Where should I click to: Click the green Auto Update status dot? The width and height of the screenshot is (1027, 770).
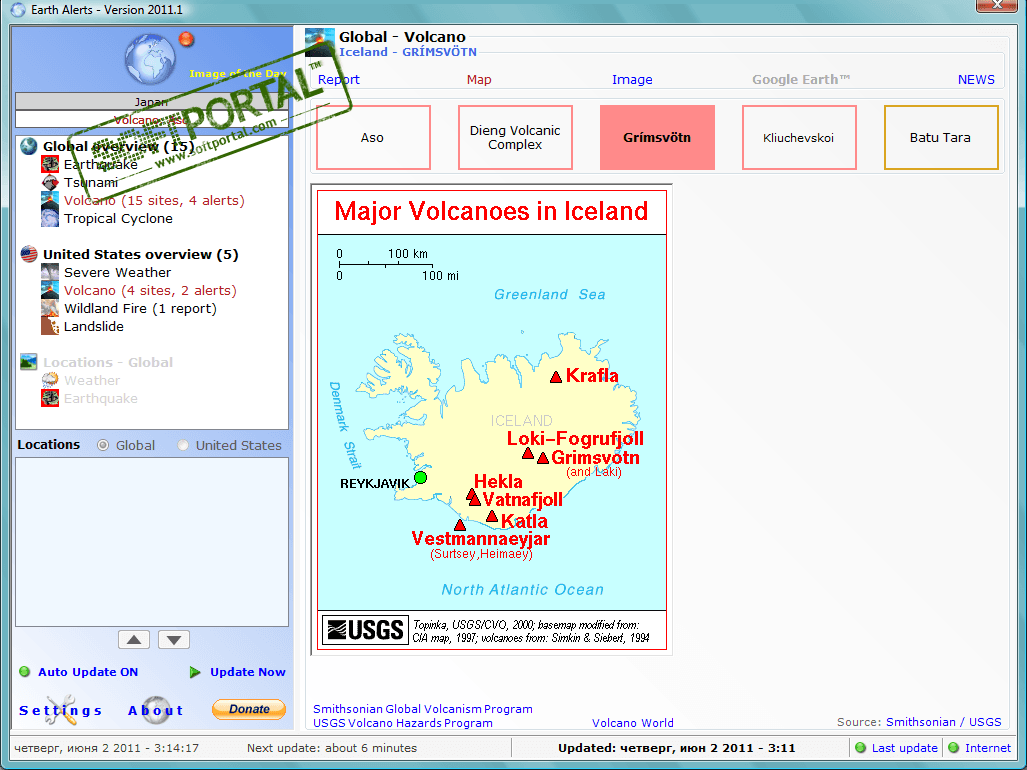(x=25, y=672)
